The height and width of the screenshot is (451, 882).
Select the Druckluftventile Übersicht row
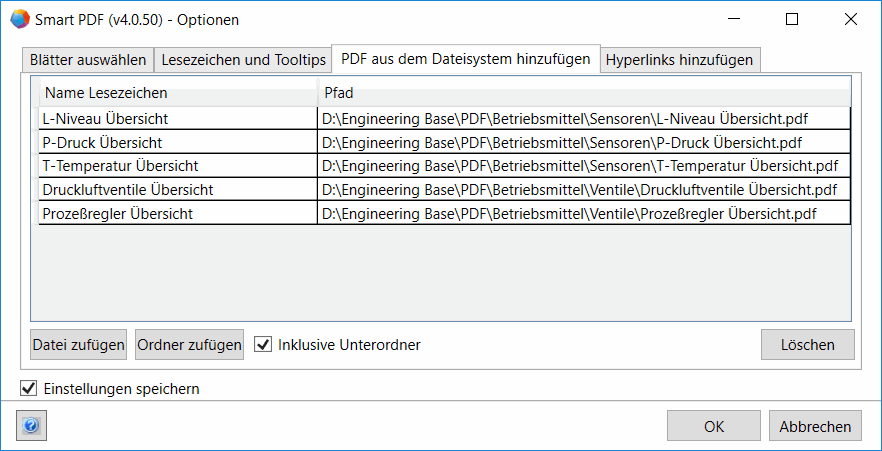point(178,189)
